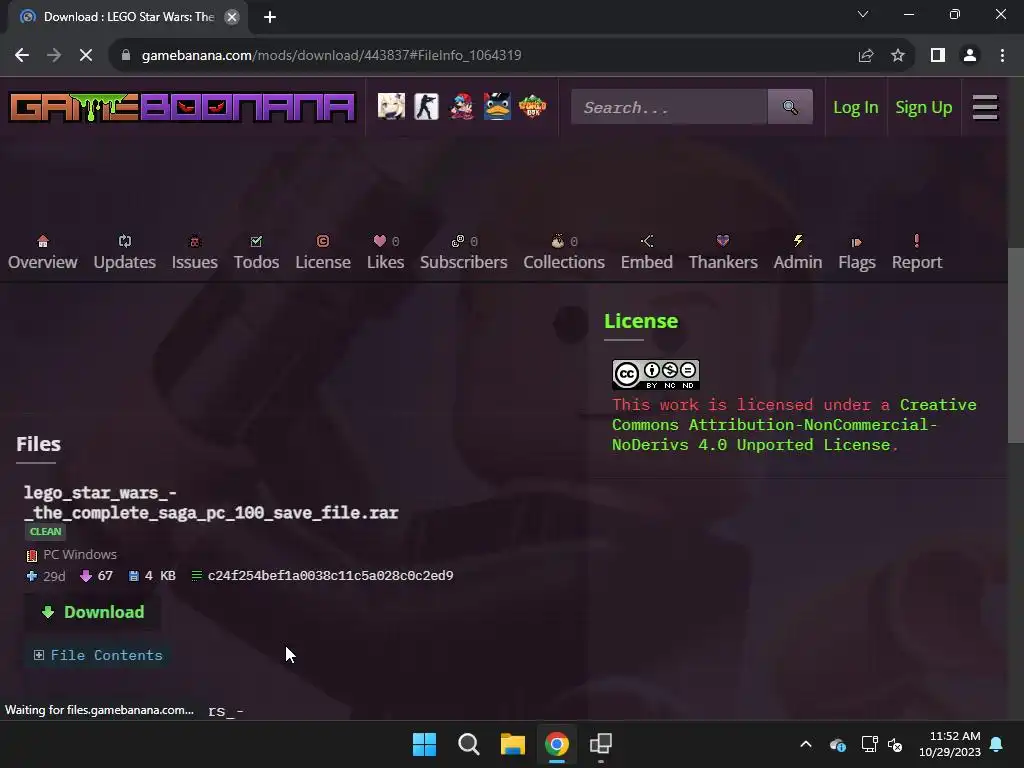Open tab search chevron in title bar
The image size is (1024, 768).
tap(863, 14)
